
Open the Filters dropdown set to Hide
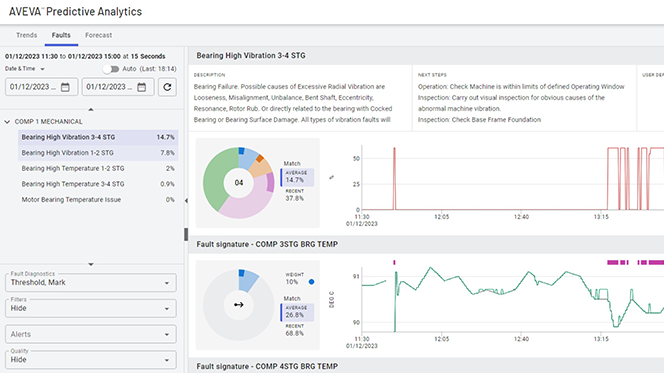91,308
